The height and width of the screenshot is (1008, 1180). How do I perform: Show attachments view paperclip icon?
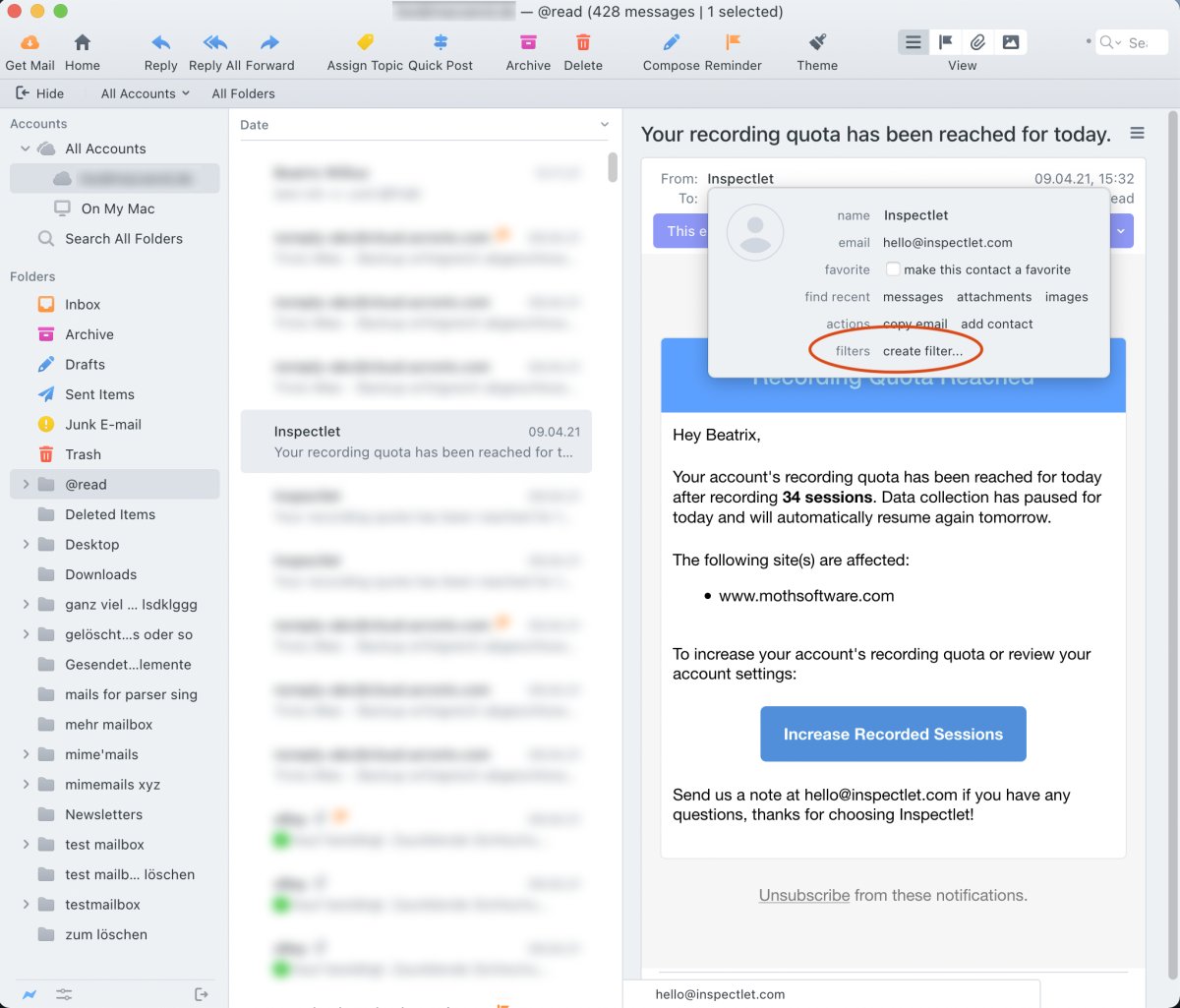[977, 42]
